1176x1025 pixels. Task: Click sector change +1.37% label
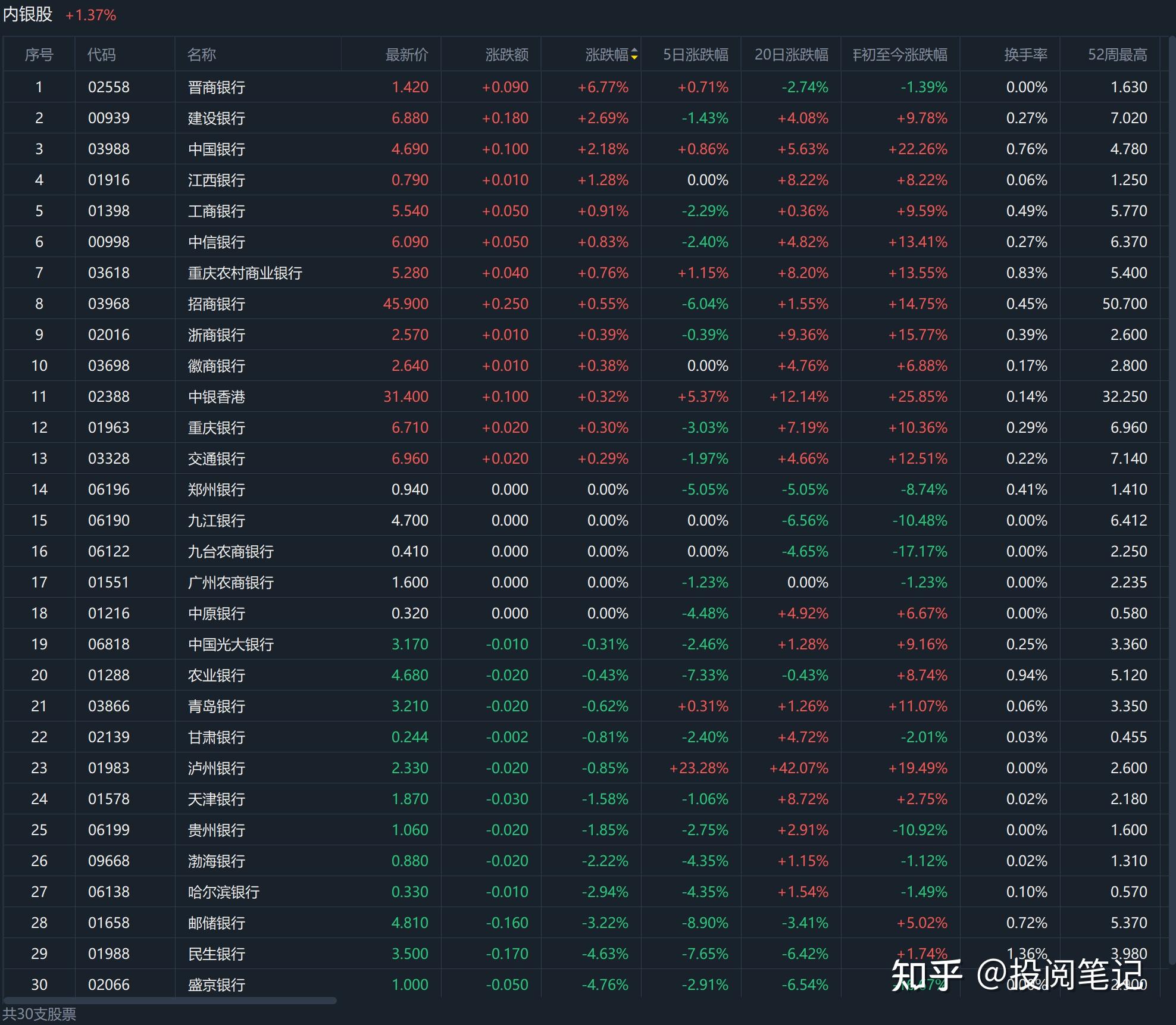pos(91,15)
